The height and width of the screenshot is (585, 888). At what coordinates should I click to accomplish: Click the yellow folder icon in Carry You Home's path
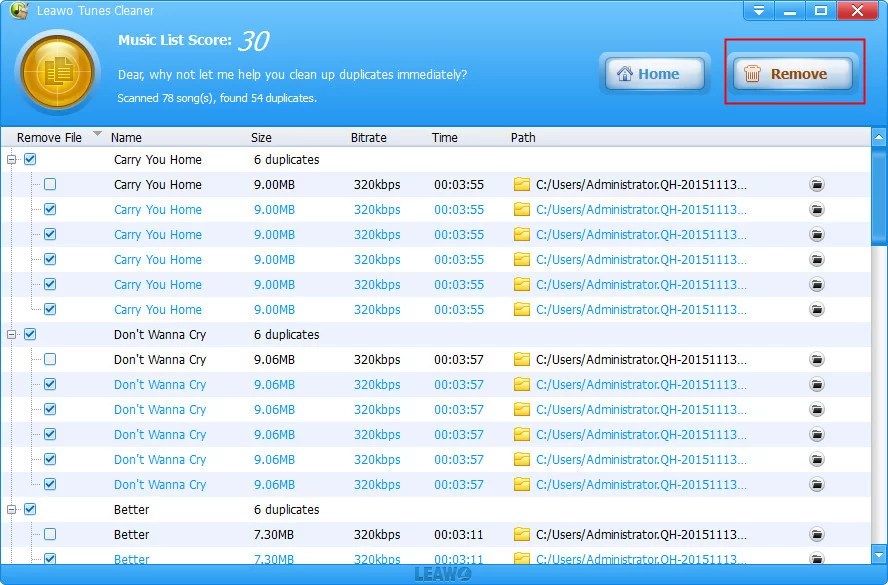click(521, 184)
